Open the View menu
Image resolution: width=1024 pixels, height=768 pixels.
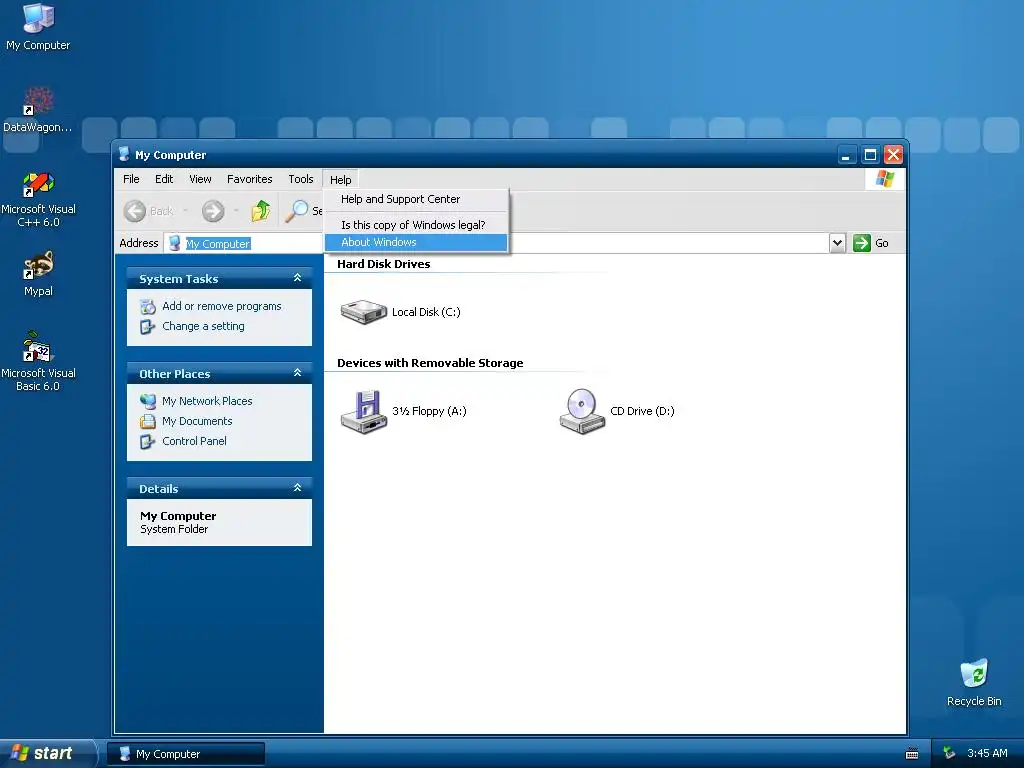(200, 179)
